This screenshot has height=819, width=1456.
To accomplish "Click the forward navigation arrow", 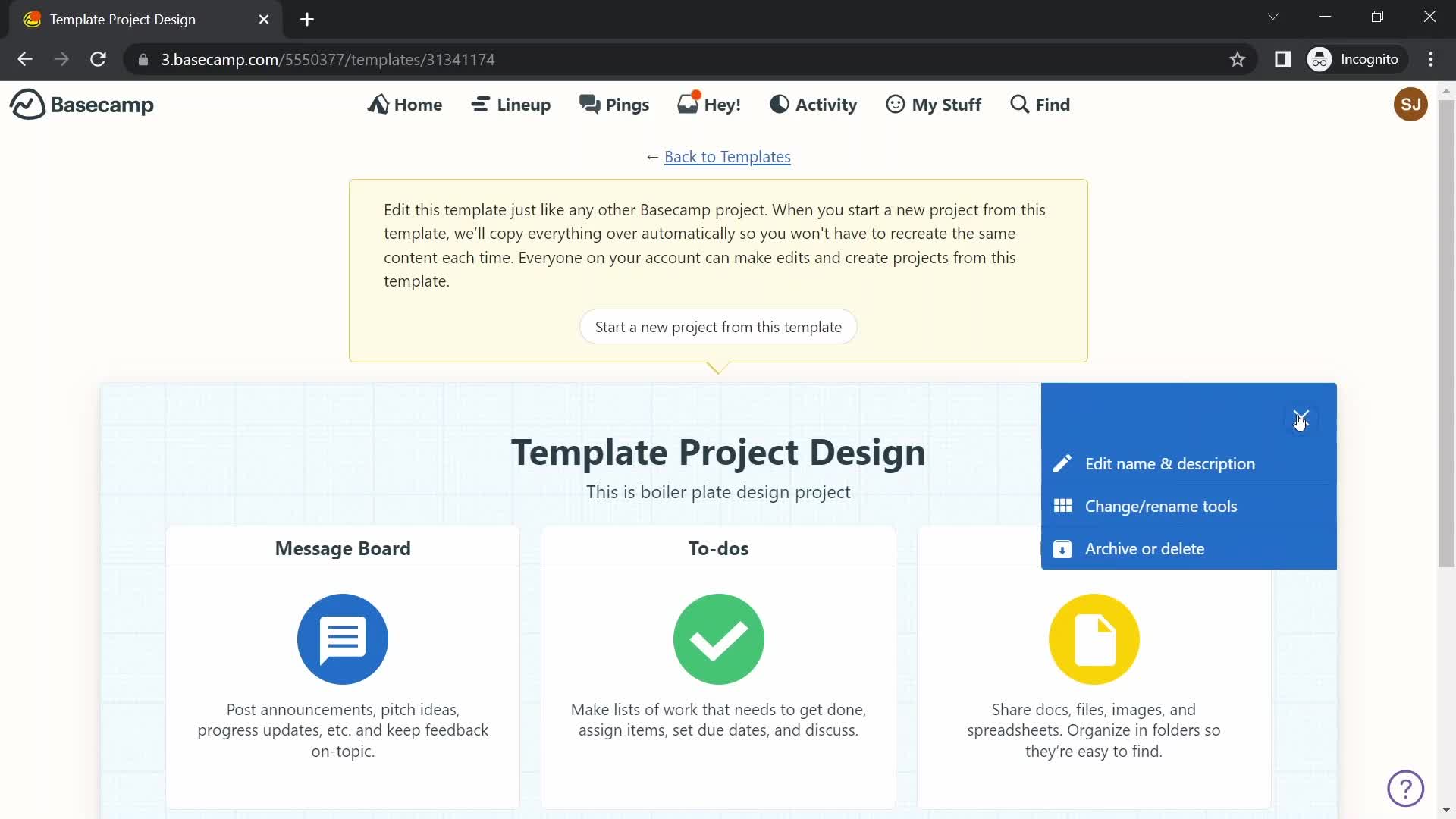I will click(x=61, y=59).
